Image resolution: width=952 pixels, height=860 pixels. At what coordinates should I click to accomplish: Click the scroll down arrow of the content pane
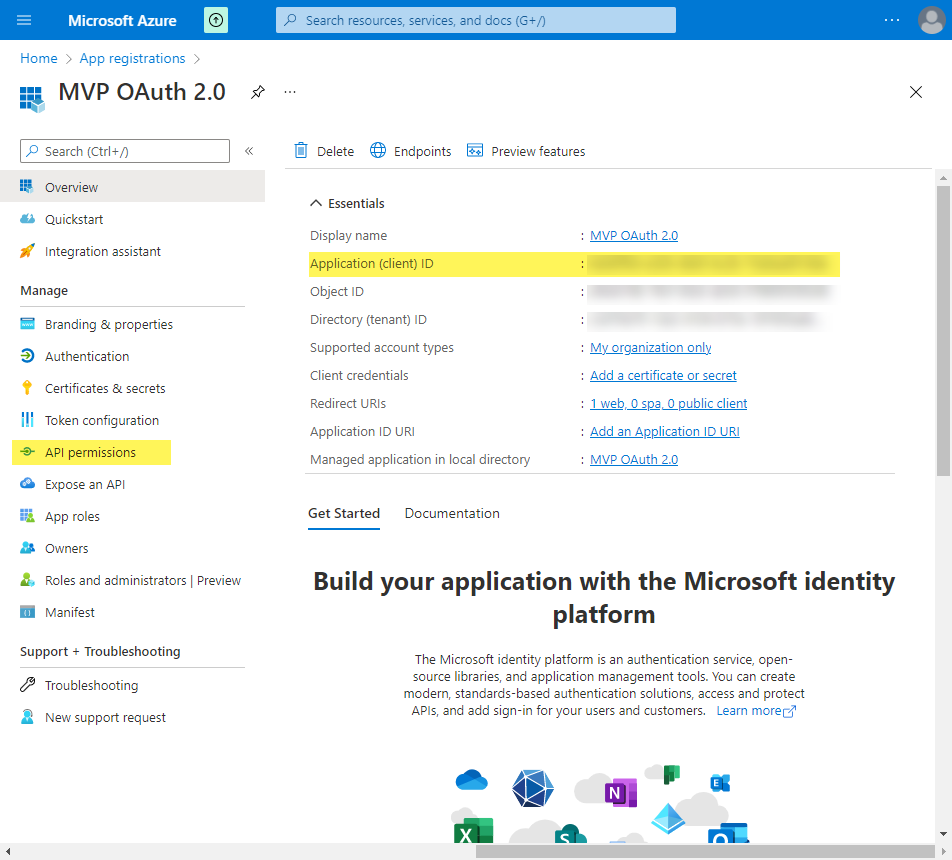pos(943,834)
